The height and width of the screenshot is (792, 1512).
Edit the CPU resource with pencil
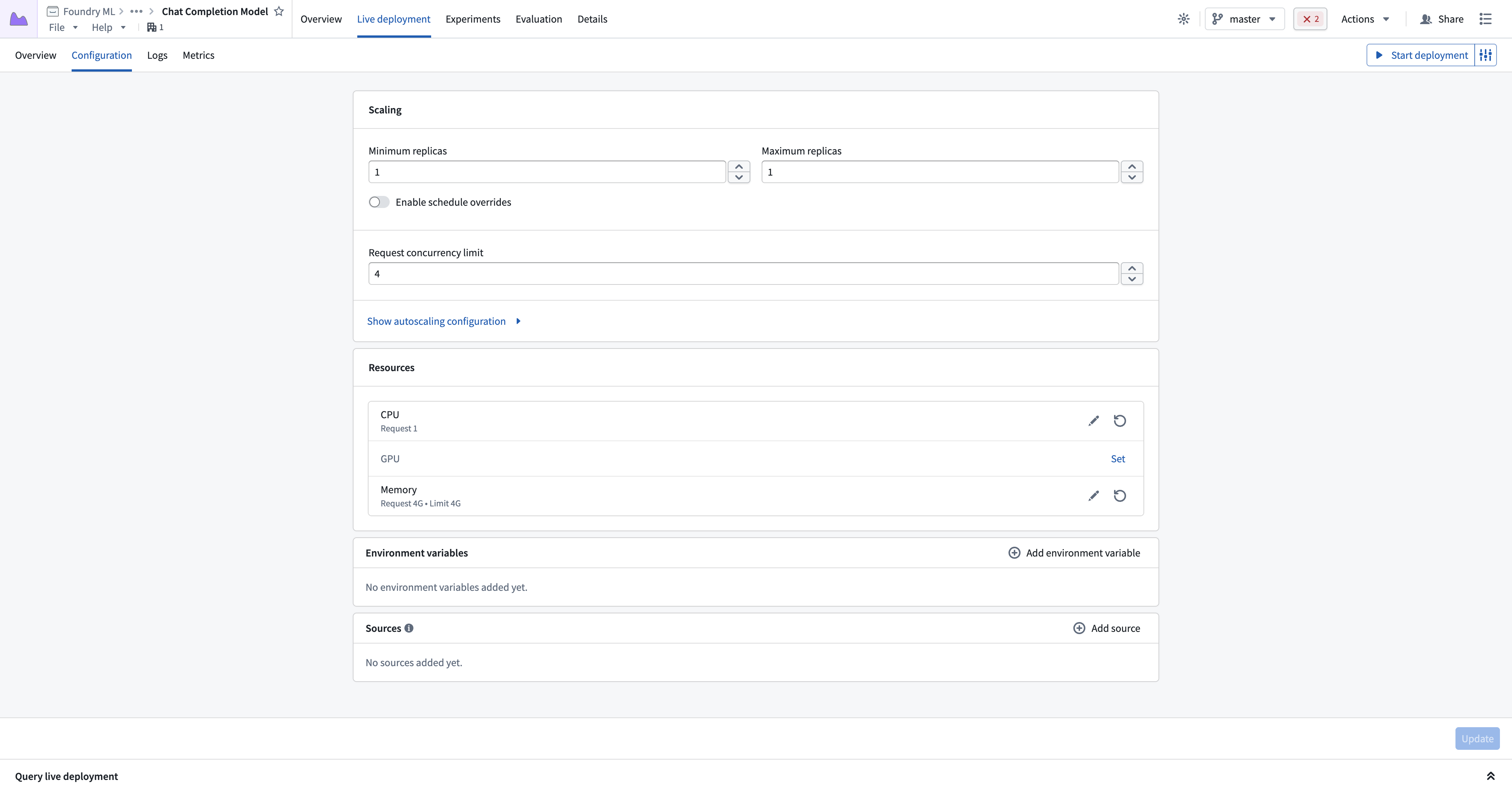pyautogui.click(x=1094, y=420)
